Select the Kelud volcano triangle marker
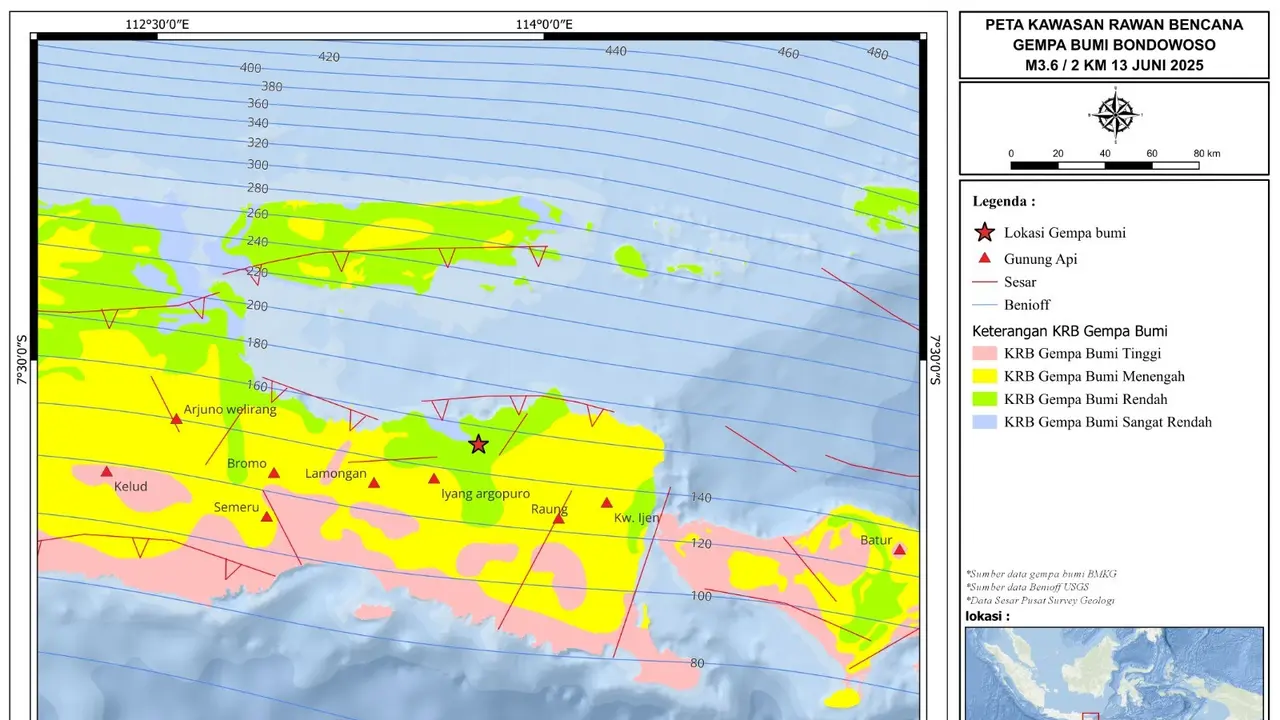The height and width of the screenshot is (720, 1280). pyautogui.click(x=107, y=472)
